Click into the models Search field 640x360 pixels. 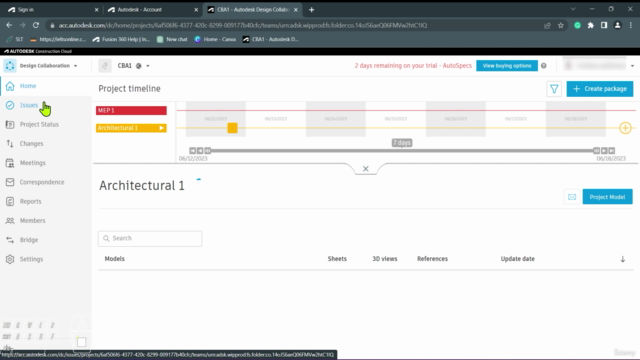tap(150, 238)
